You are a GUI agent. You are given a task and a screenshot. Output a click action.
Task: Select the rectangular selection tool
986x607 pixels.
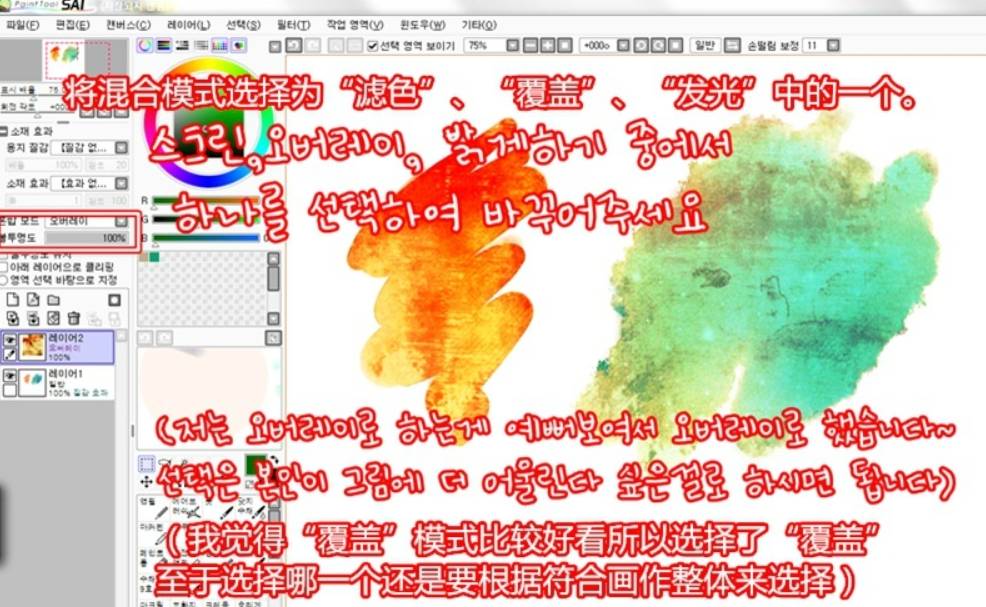click(x=146, y=464)
